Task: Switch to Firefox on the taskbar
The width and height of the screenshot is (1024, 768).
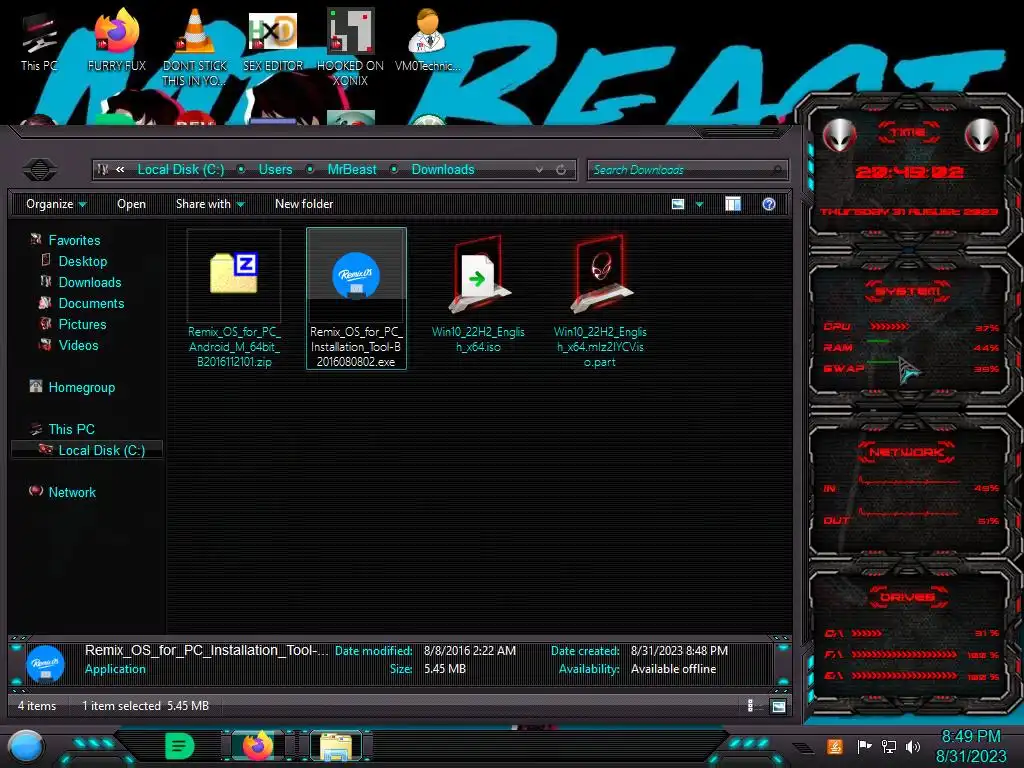Action: 257,746
